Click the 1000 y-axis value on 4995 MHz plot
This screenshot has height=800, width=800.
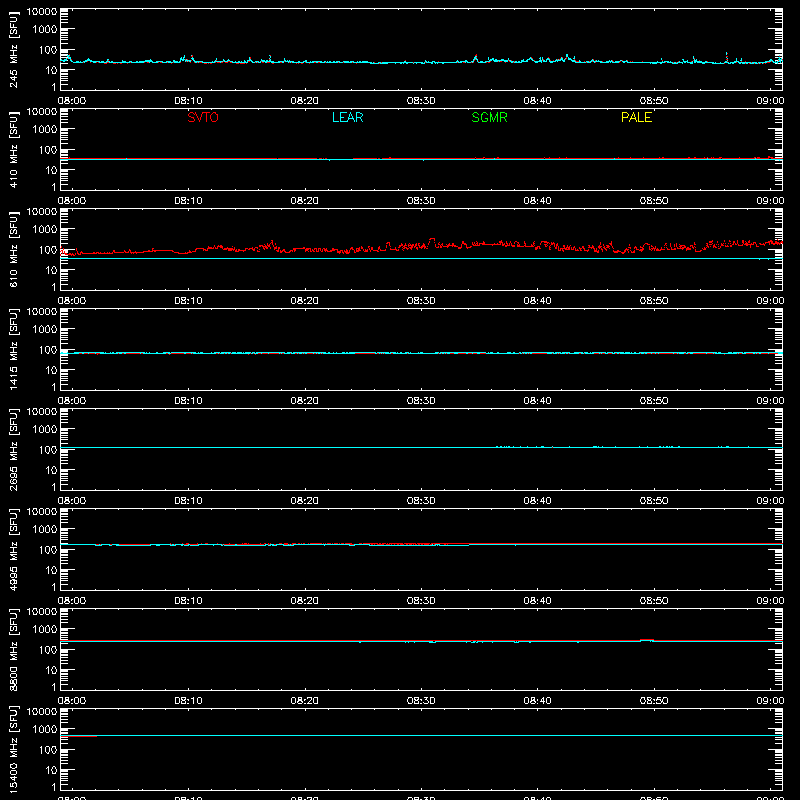tap(45, 530)
